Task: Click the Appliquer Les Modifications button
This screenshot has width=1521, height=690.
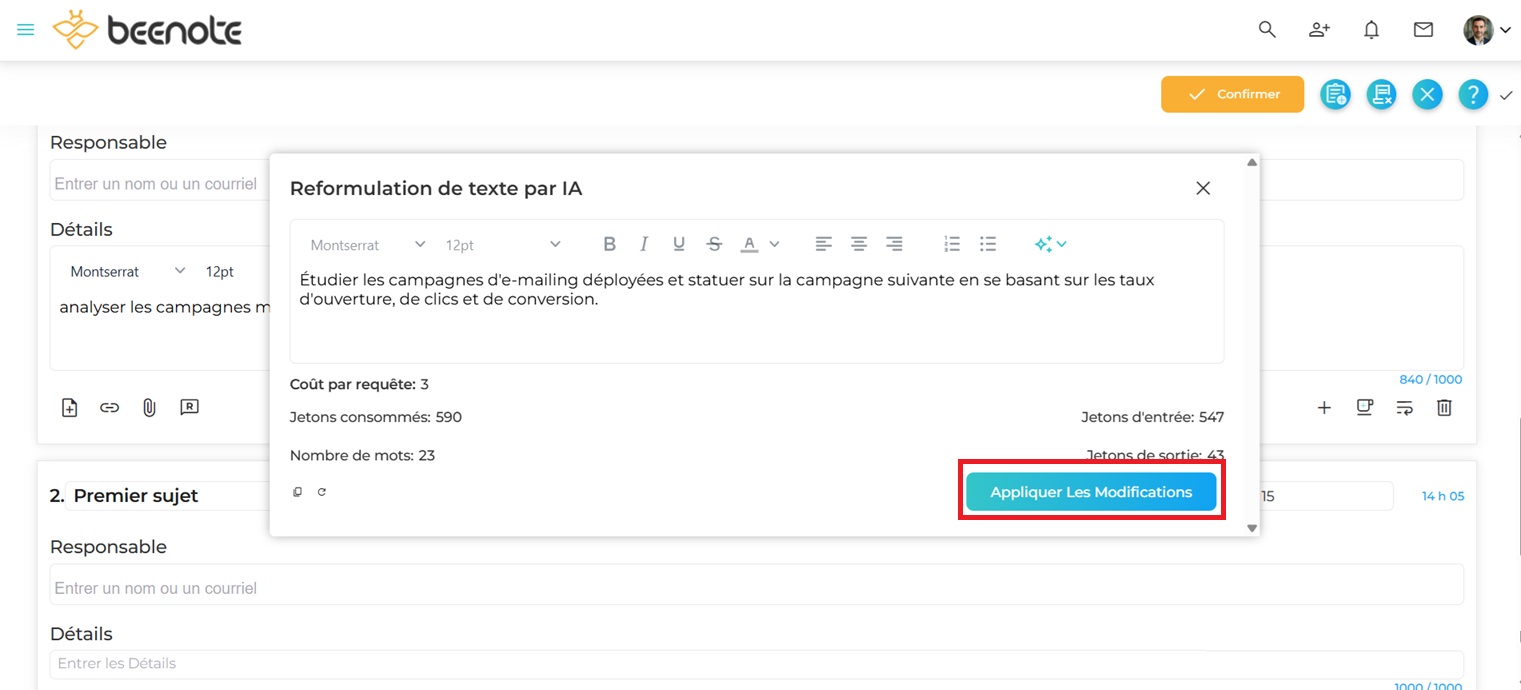Action: pyautogui.click(x=1090, y=492)
